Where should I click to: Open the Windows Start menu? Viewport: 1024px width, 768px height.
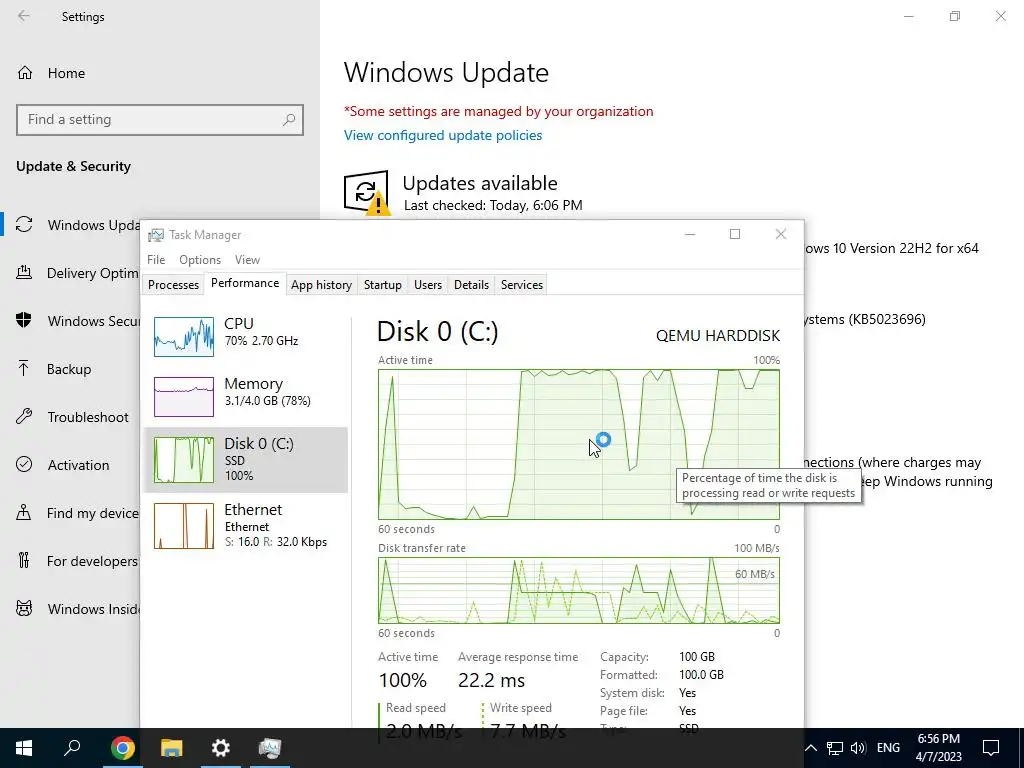point(24,748)
